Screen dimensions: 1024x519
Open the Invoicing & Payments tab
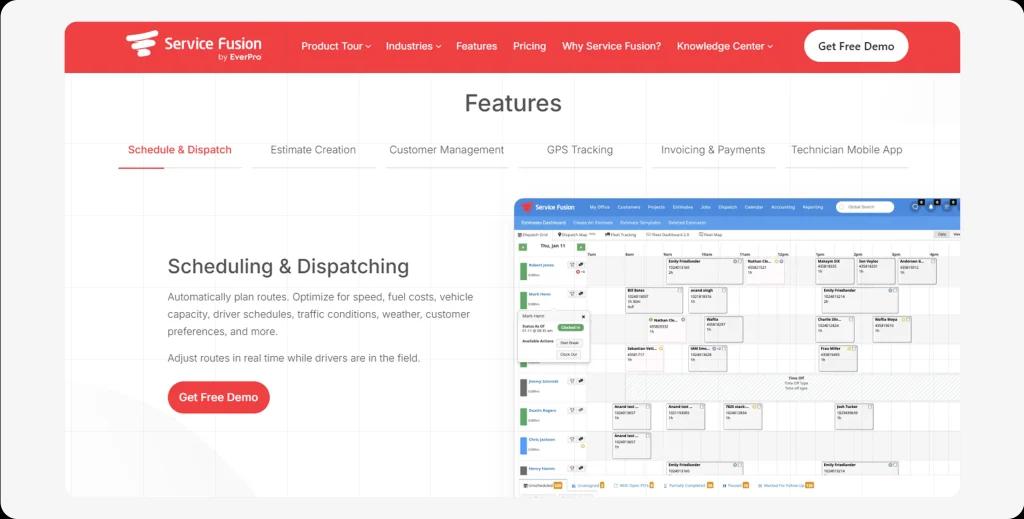coord(713,150)
